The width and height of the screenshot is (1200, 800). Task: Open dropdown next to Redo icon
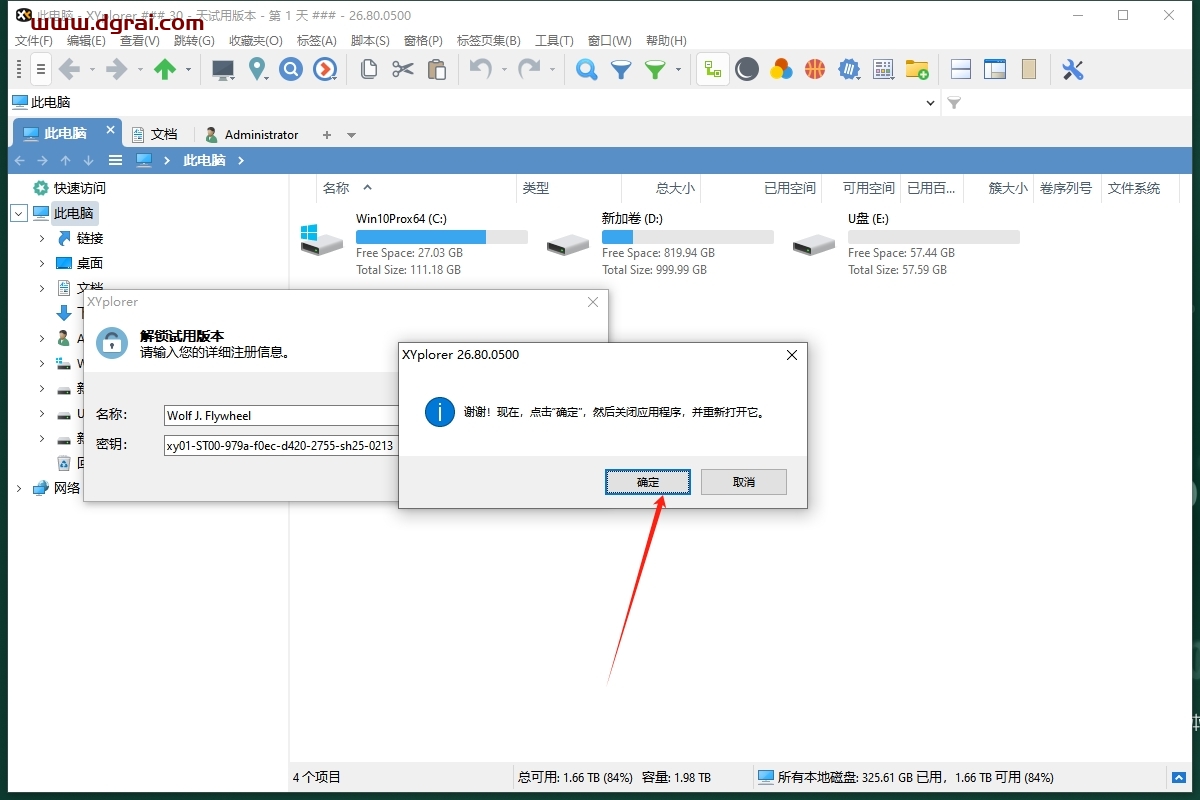click(553, 69)
